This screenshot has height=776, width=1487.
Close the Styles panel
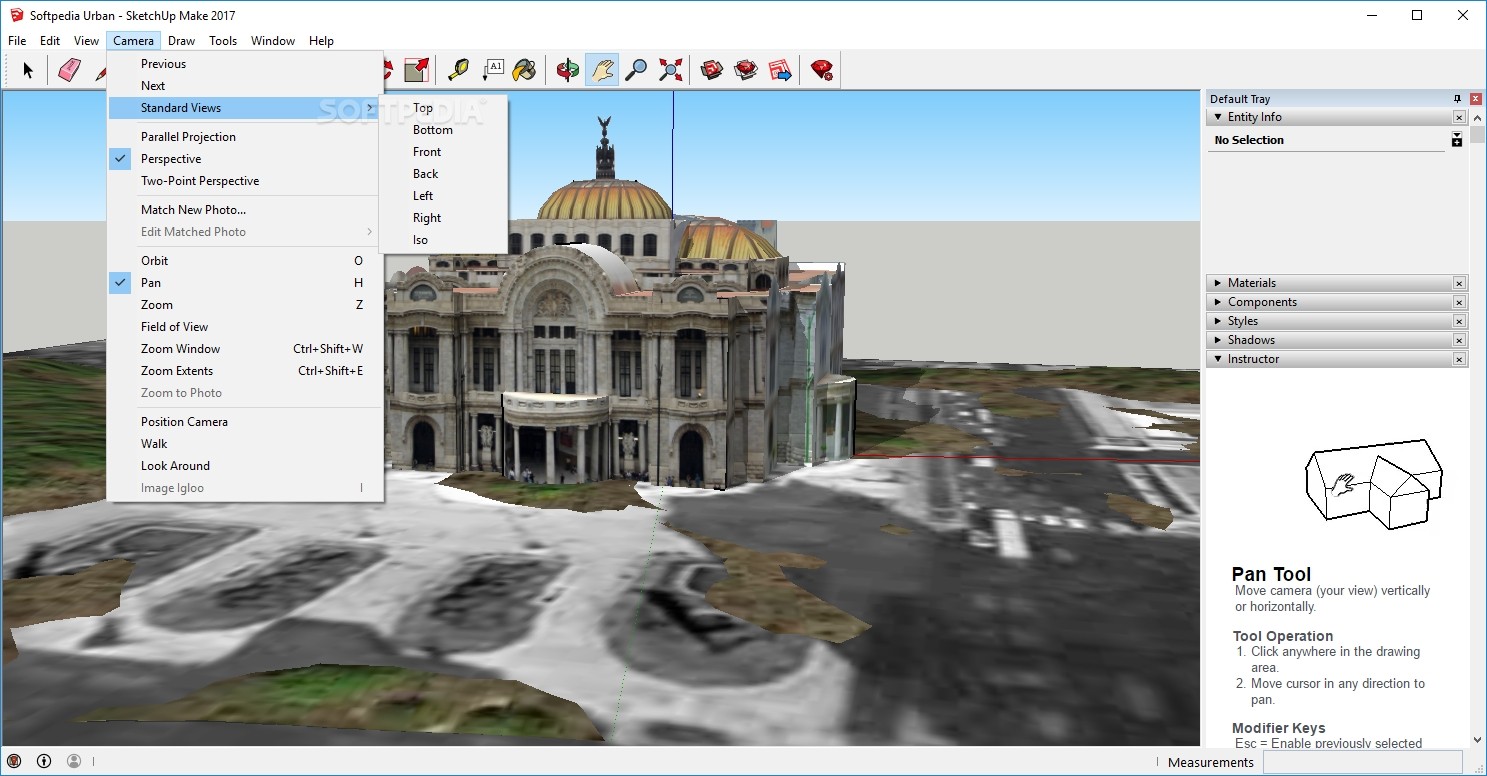click(1459, 321)
